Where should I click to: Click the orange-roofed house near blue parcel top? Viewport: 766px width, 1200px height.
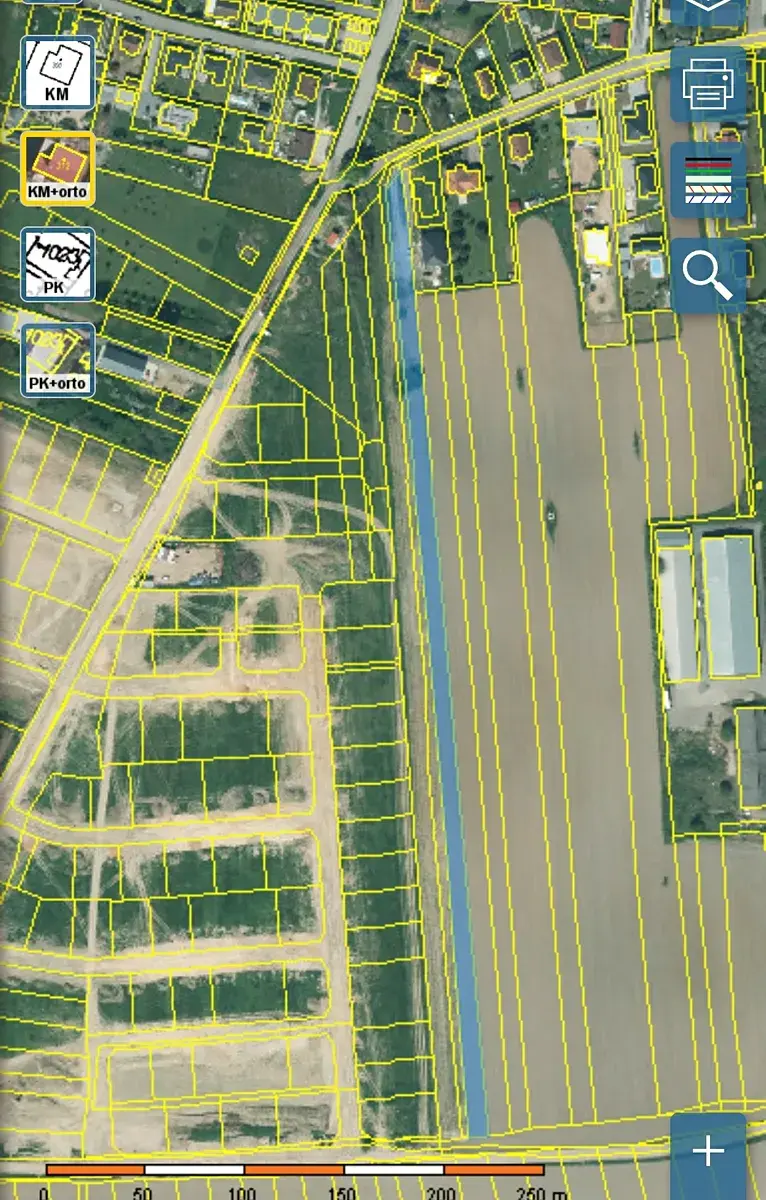pos(463,182)
